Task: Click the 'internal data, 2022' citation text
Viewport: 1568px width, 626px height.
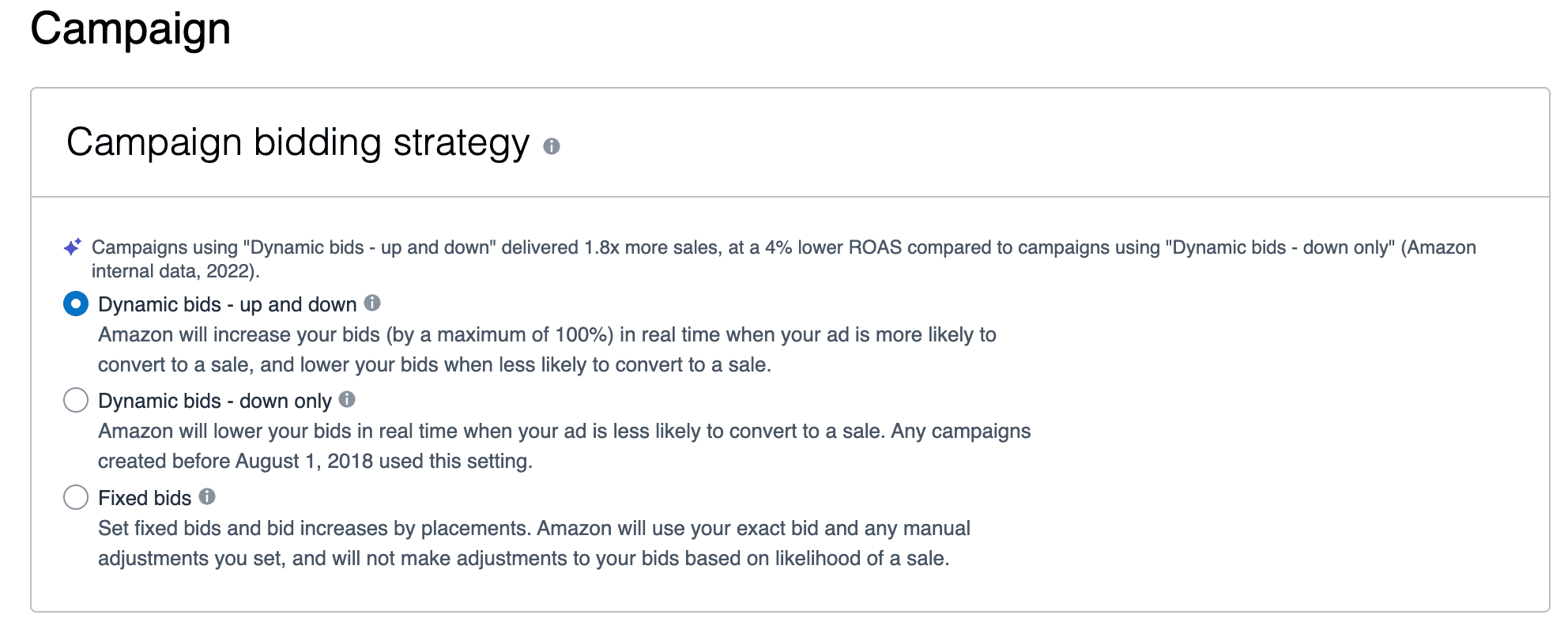Action: 175,271
